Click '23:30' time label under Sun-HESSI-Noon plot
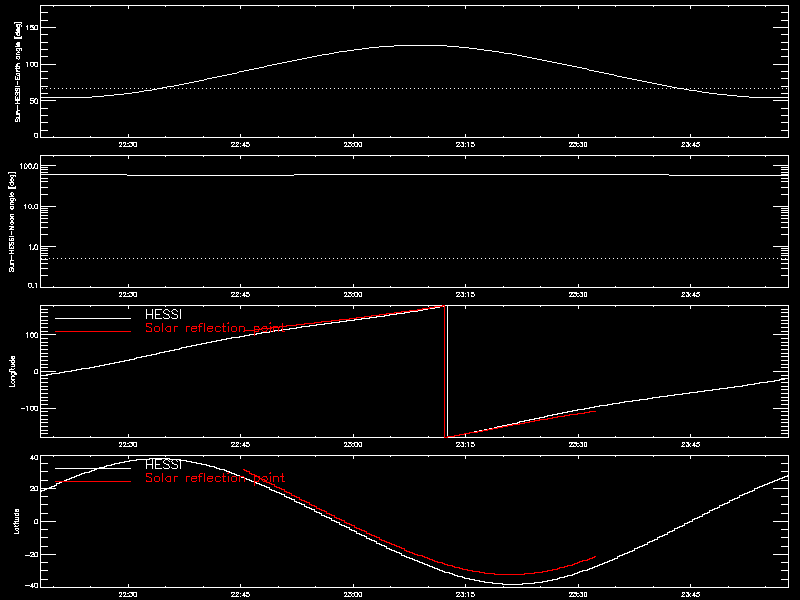 (x=578, y=295)
